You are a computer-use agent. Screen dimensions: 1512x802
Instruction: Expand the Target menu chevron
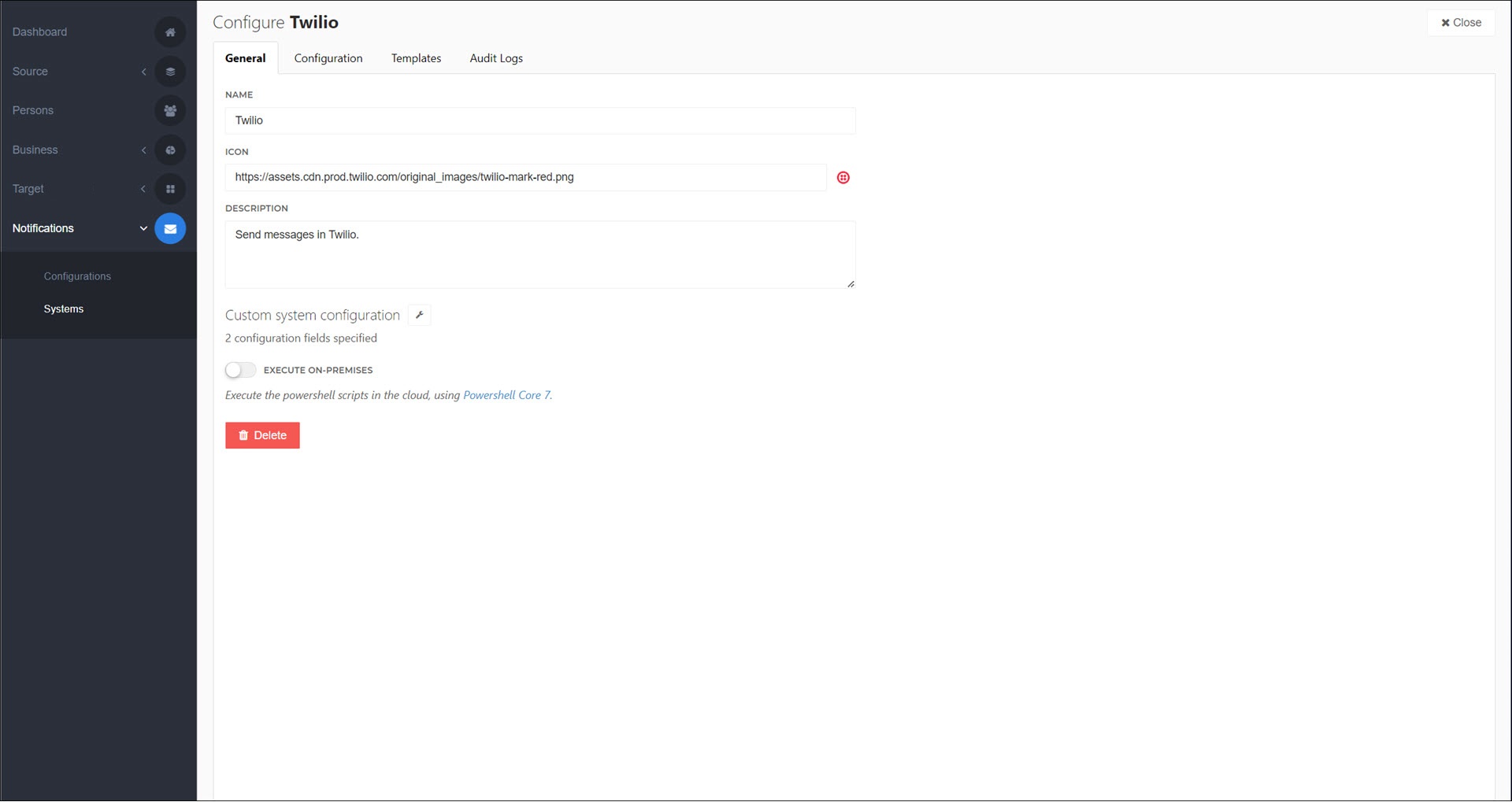(x=143, y=189)
